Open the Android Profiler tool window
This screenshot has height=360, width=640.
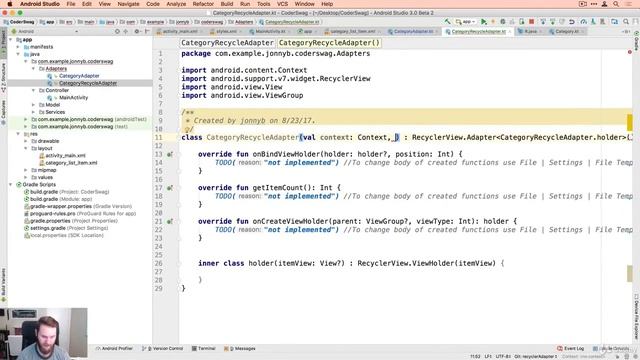114,349
